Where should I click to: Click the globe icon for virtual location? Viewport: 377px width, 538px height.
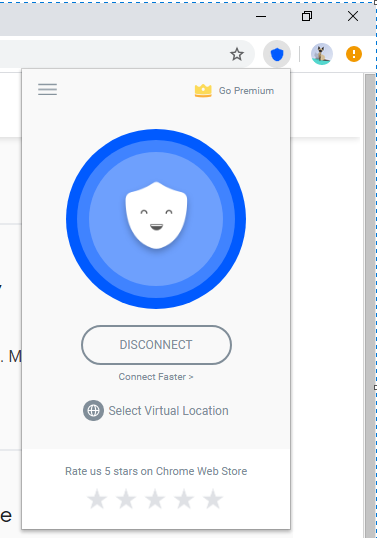pyautogui.click(x=93, y=410)
